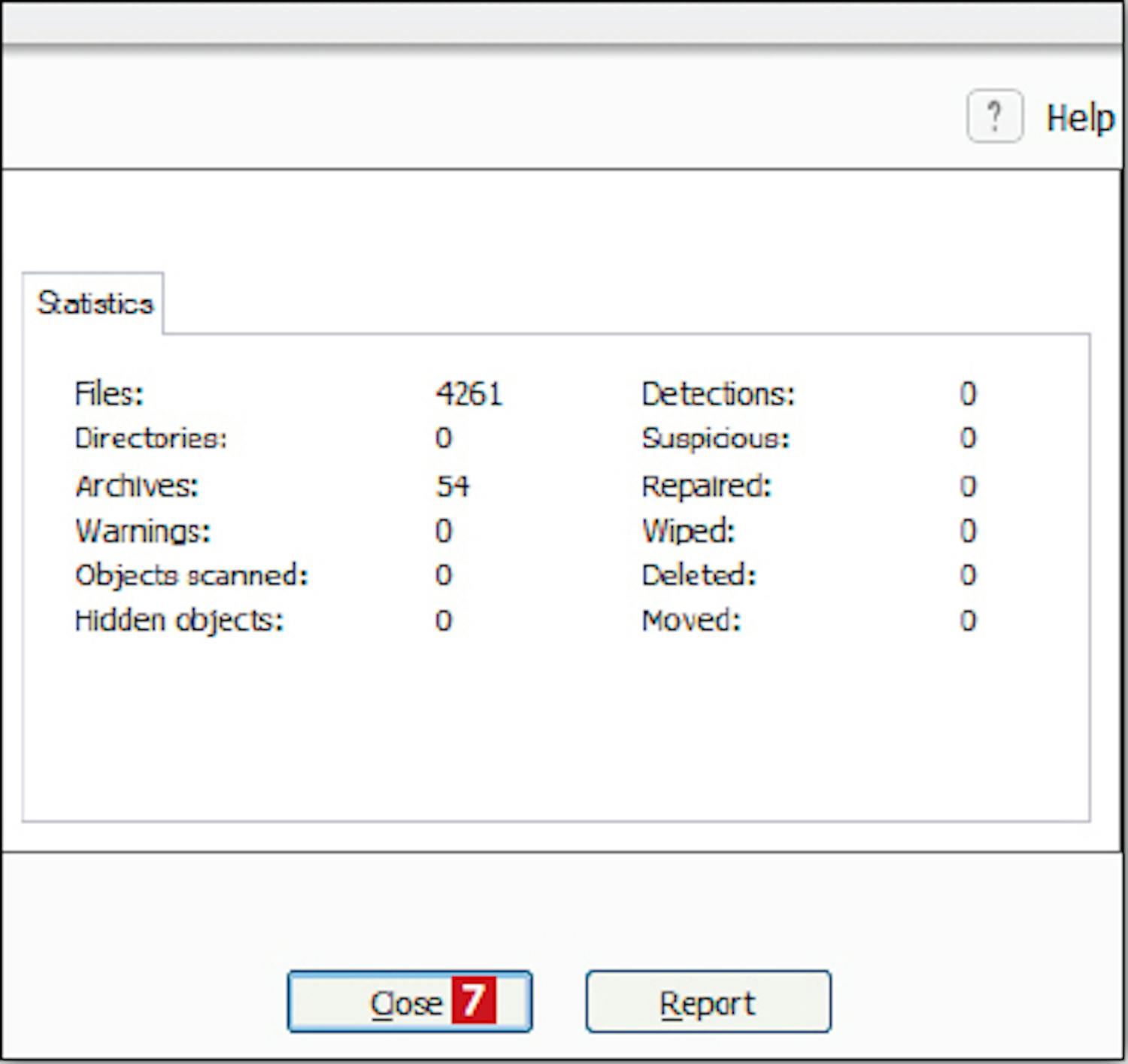Select the Hidden objects label
The height and width of the screenshot is (1064, 1128).
click(179, 620)
